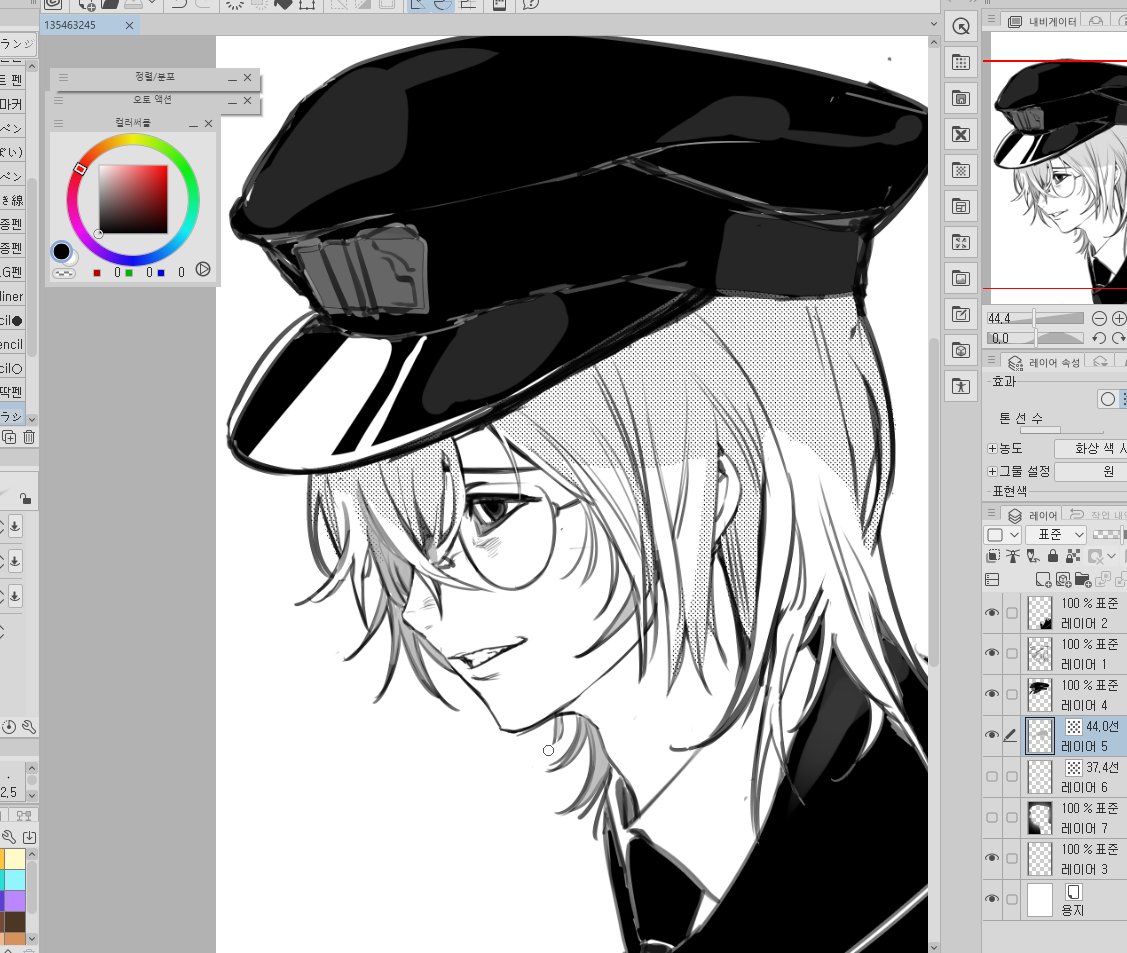Screen dimensions: 1127x953
Task: Expand the 그물 설정 settings
Action: coord(993,471)
